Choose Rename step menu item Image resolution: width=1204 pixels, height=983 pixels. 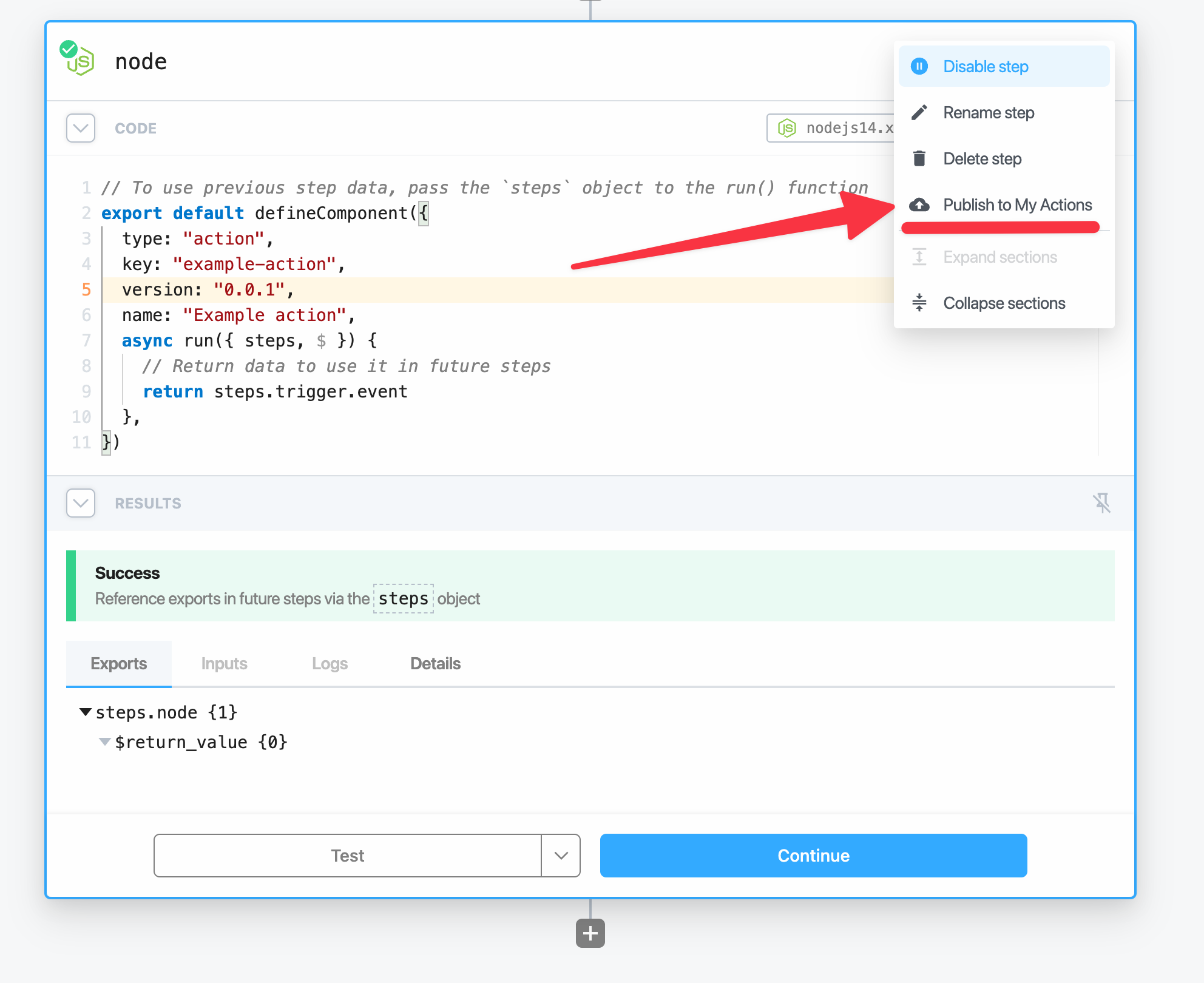tap(1004, 112)
